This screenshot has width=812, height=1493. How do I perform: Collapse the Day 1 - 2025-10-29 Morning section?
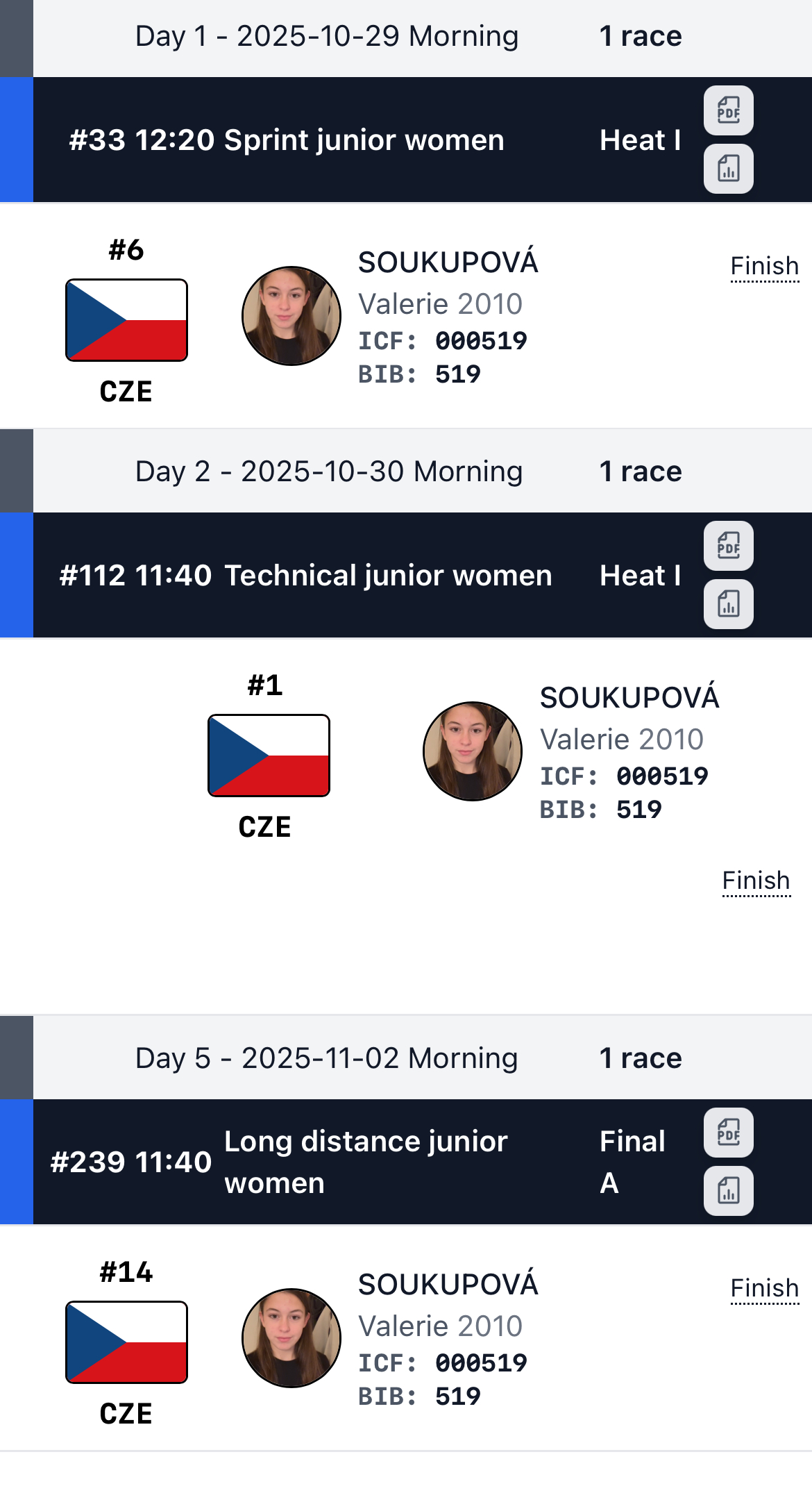[x=326, y=37]
